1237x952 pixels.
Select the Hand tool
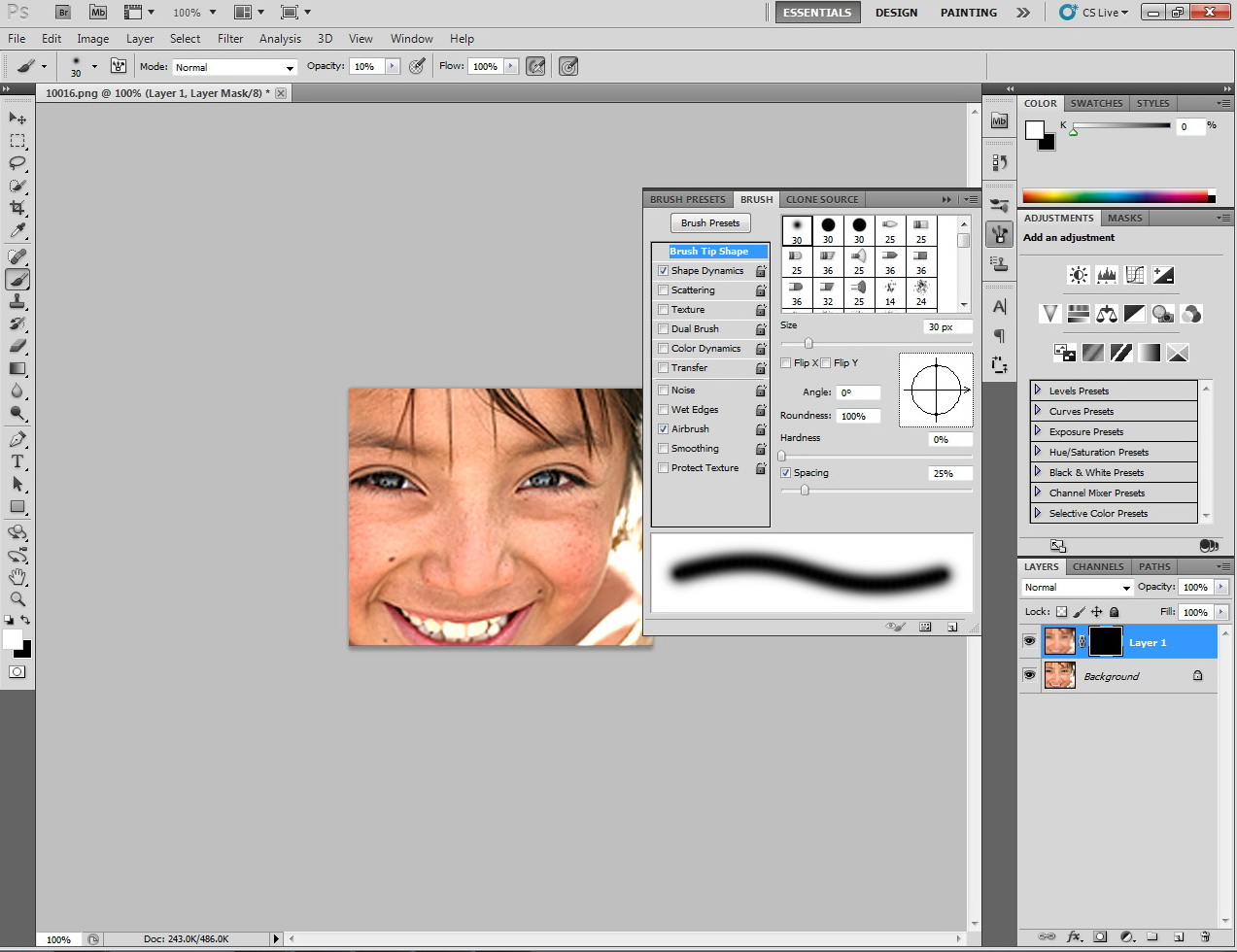pyautogui.click(x=17, y=577)
